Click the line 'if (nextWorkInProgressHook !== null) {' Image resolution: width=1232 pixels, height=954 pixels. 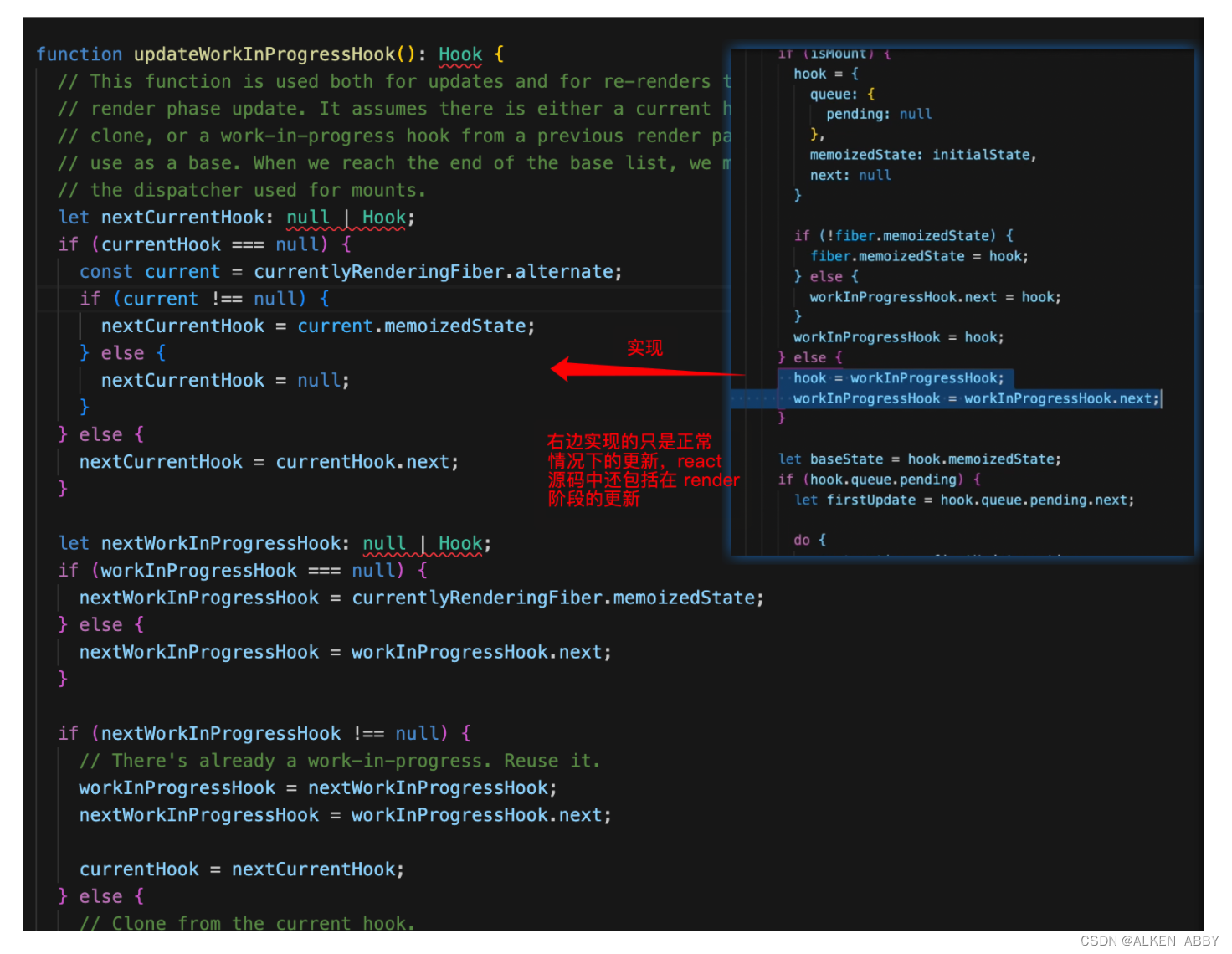click(264, 734)
